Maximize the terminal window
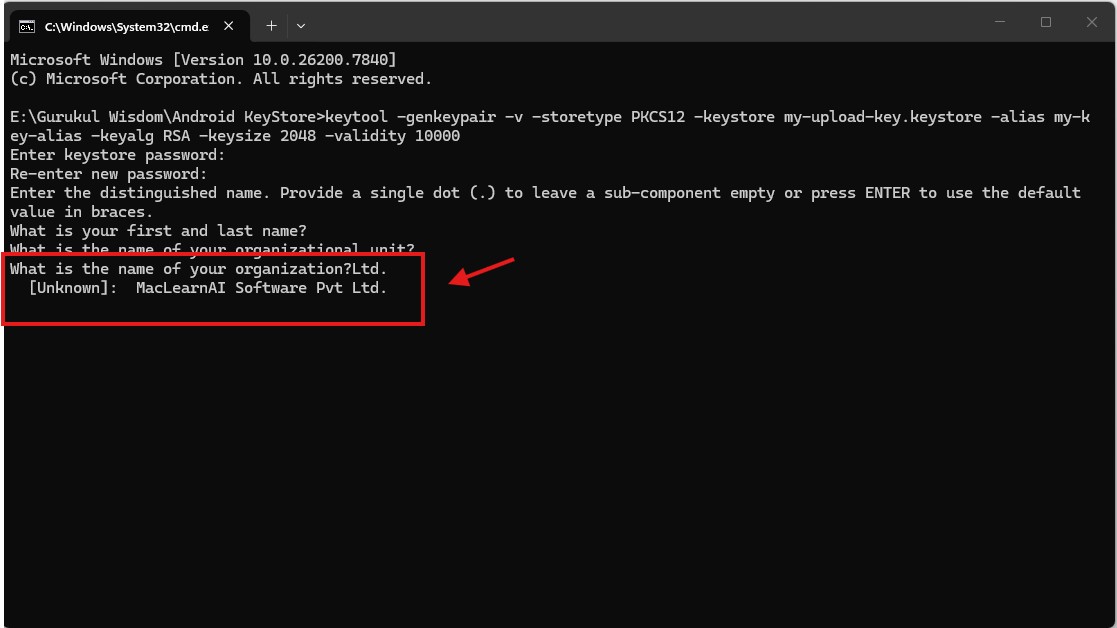This screenshot has width=1117, height=628. click(1045, 22)
